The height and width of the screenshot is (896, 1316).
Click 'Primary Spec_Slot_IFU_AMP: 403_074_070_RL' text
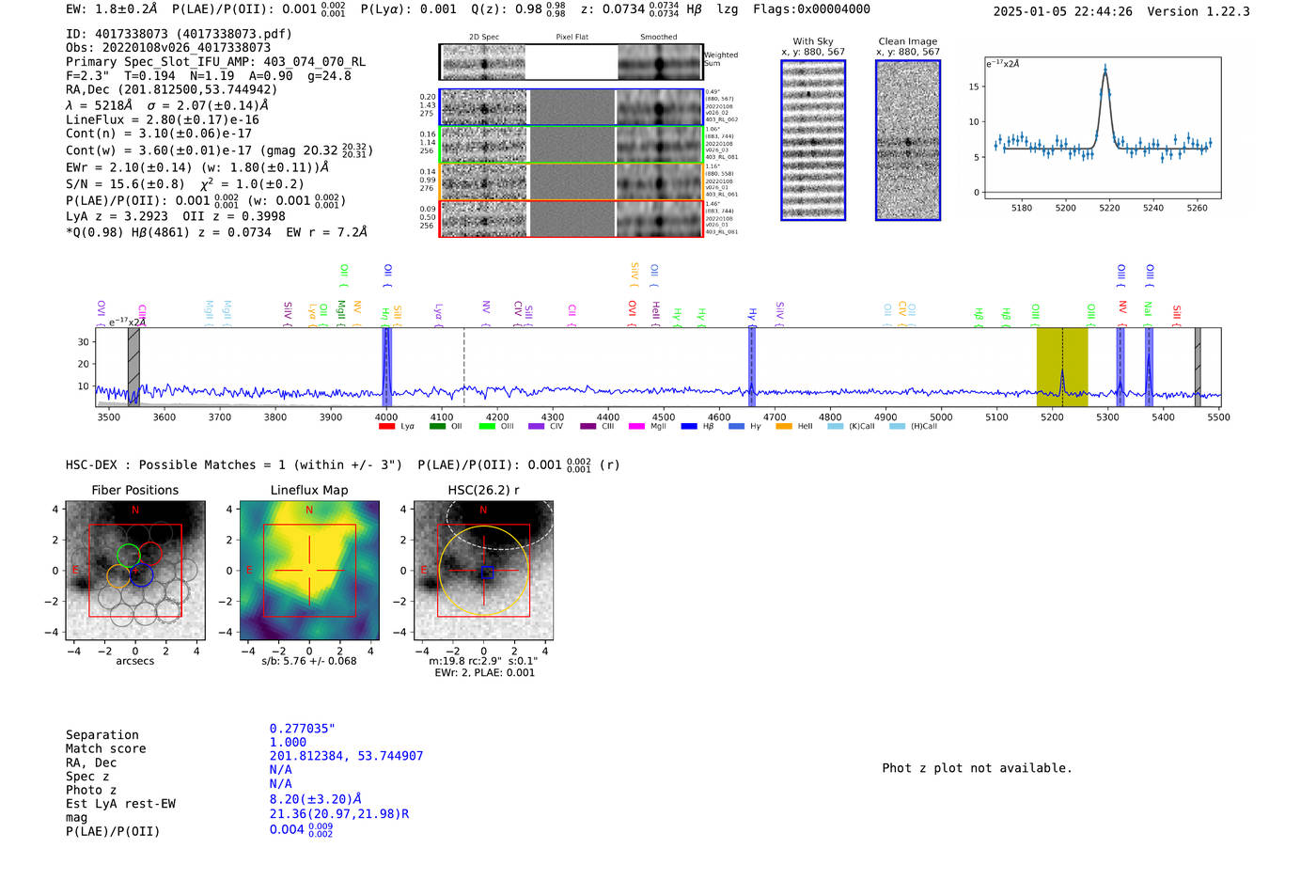point(215,61)
